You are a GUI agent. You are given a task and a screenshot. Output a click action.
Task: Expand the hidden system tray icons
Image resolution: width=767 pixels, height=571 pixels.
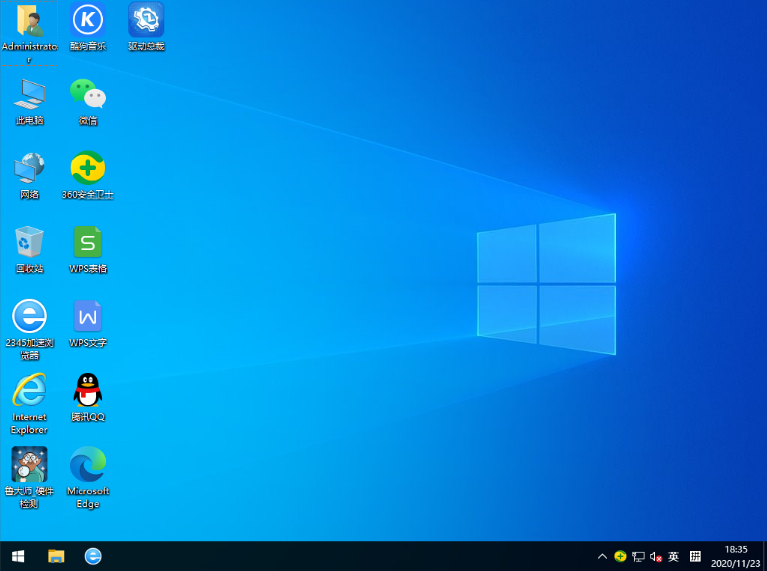[x=602, y=556]
